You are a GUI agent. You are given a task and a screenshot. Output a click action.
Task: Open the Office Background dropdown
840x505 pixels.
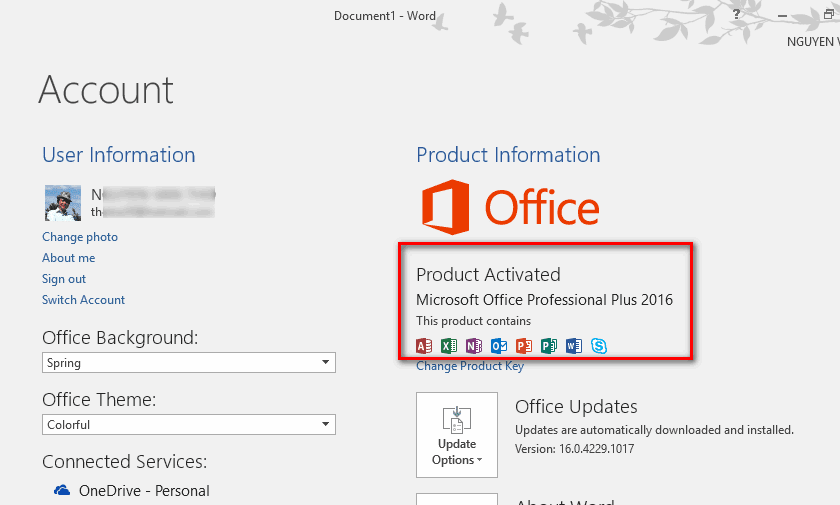tap(189, 363)
